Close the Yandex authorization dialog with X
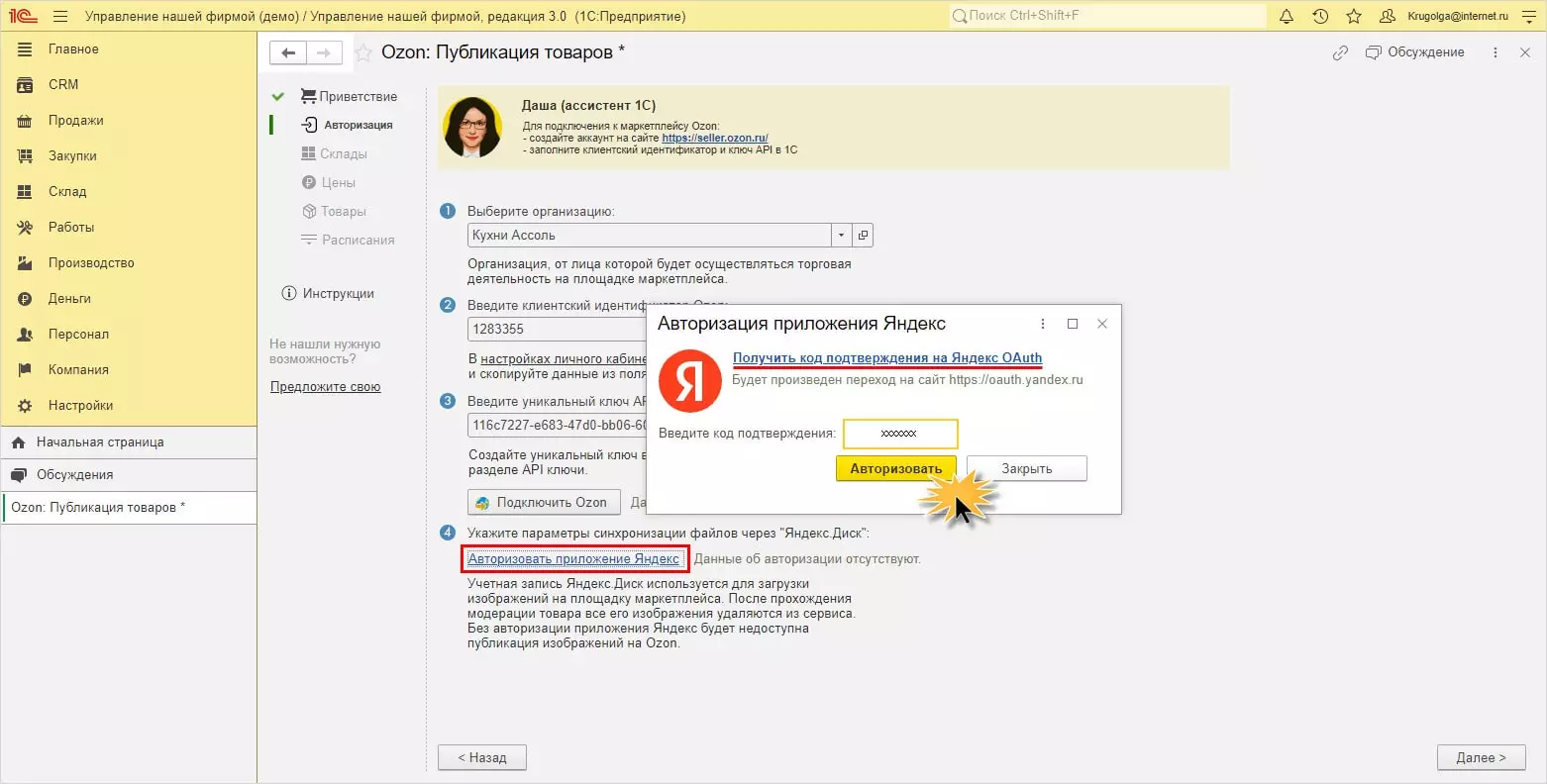The height and width of the screenshot is (784, 1547). coord(1102,324)
